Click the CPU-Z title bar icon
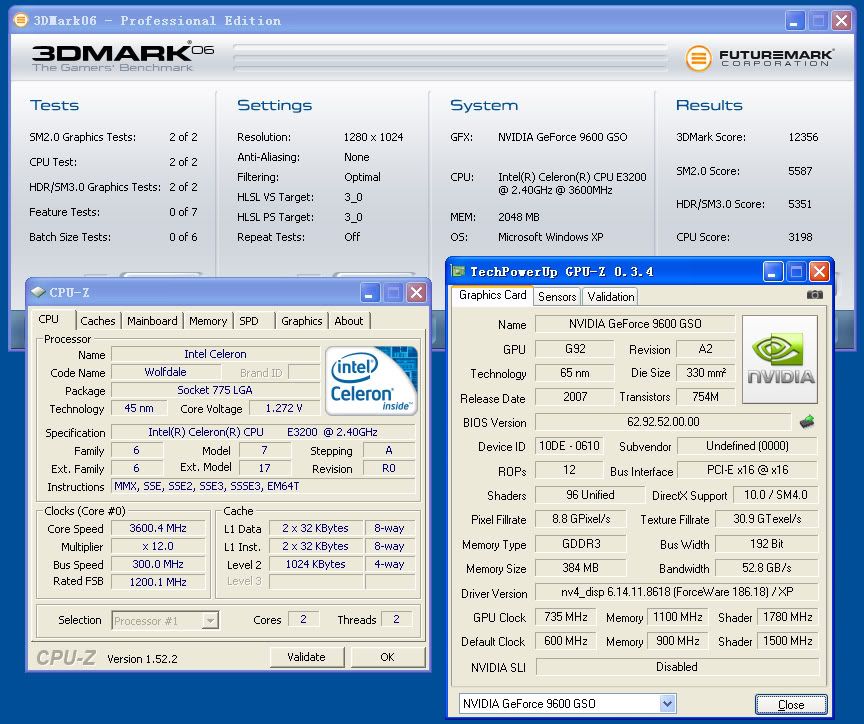Image resolution: width=864 pixels, height=724 pixels. (x=38, y=292)
